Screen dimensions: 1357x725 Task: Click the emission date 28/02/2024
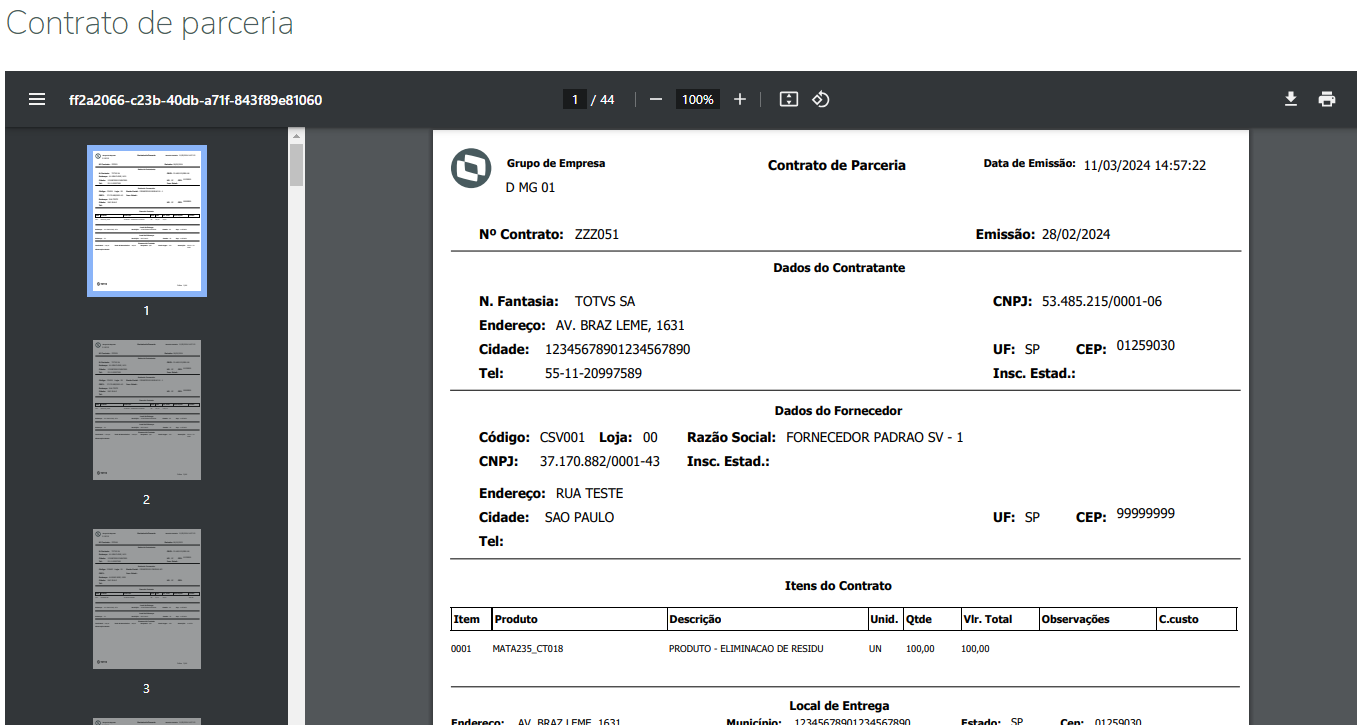pos(1075,235)
